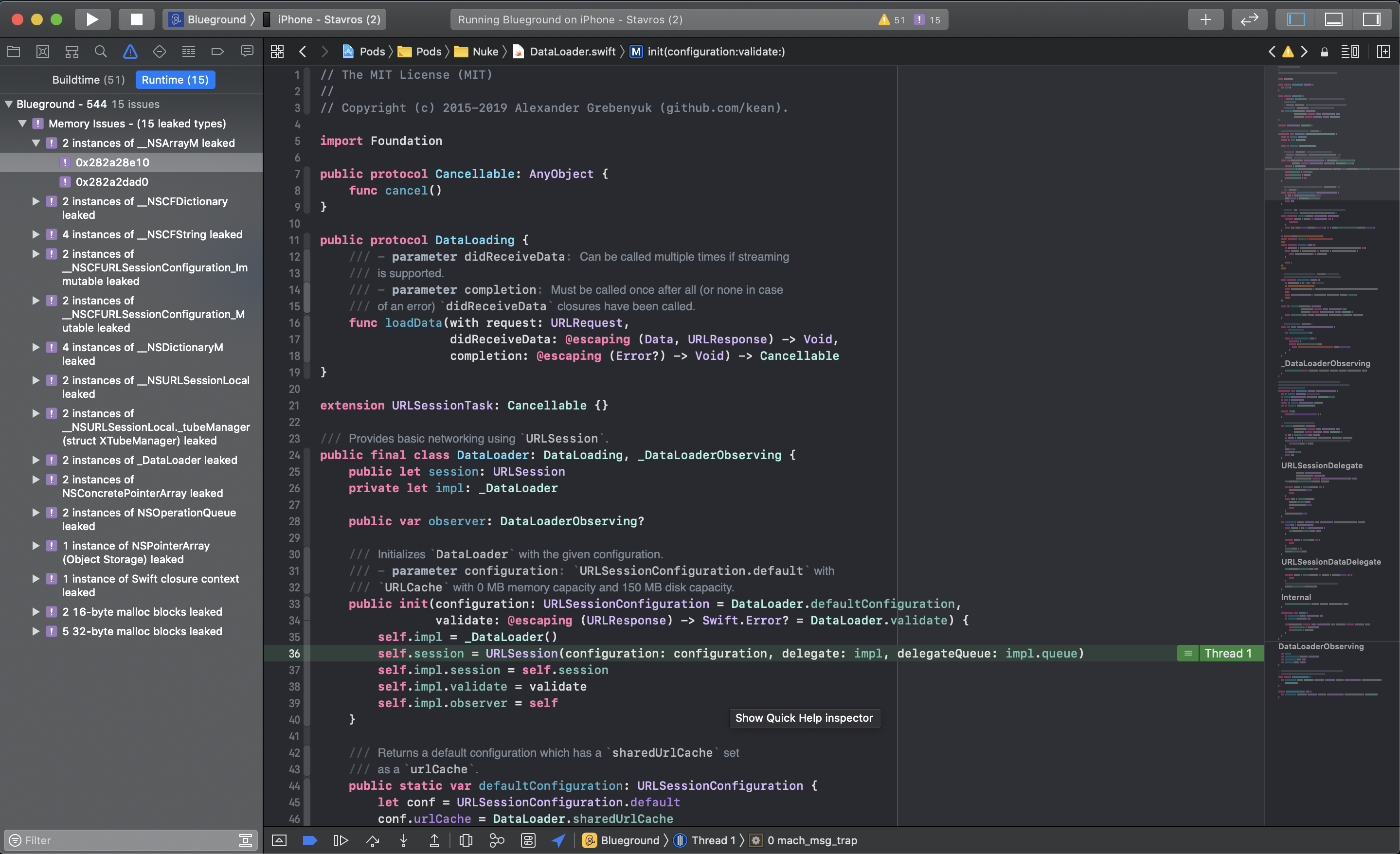Image resolution: width=1400 pixels, height=854 pixels.
Task: Click the Step Out button
Action: tap(434, 840)
